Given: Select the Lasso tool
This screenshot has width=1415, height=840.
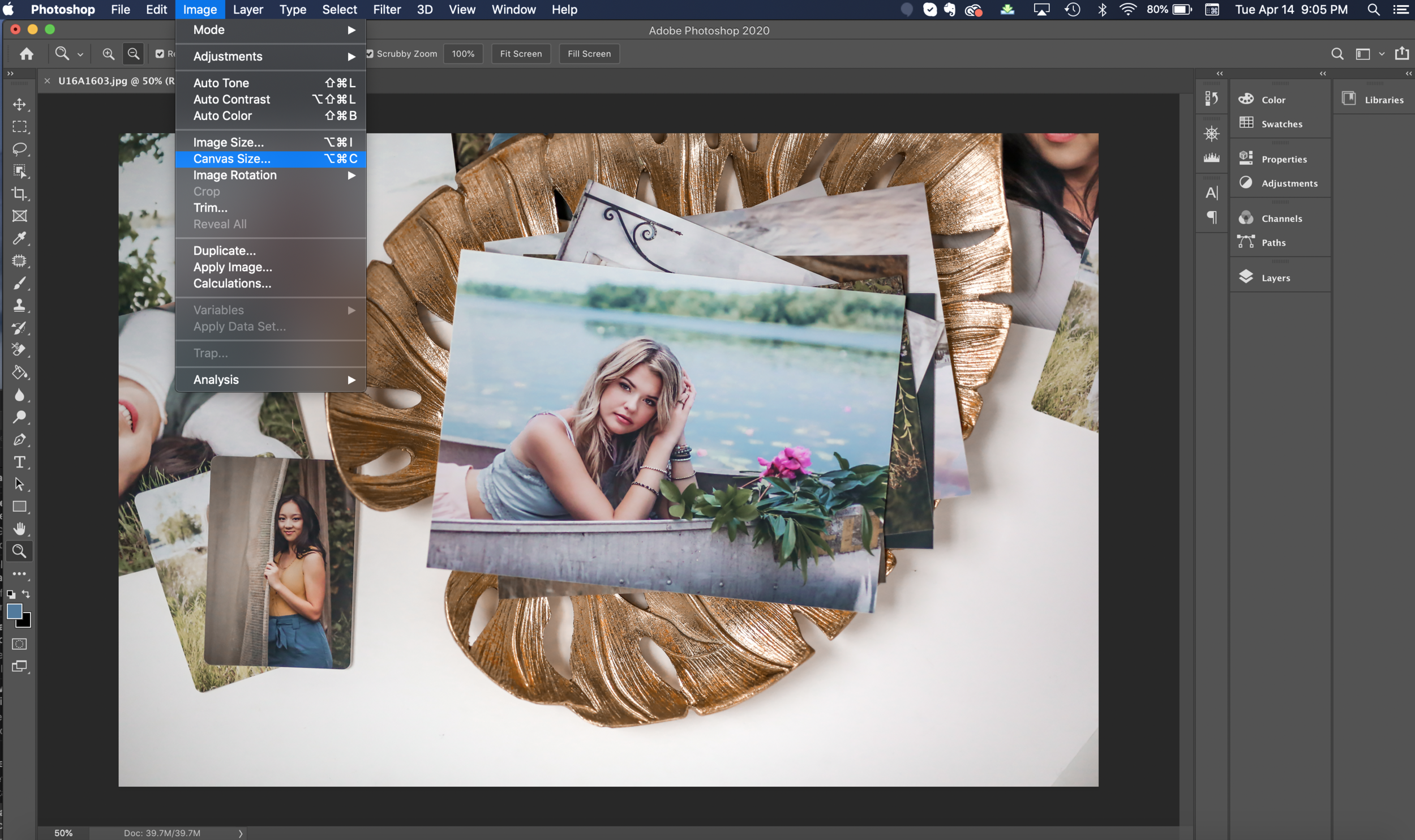Looking at the screenshot, I should coord(19,149).
